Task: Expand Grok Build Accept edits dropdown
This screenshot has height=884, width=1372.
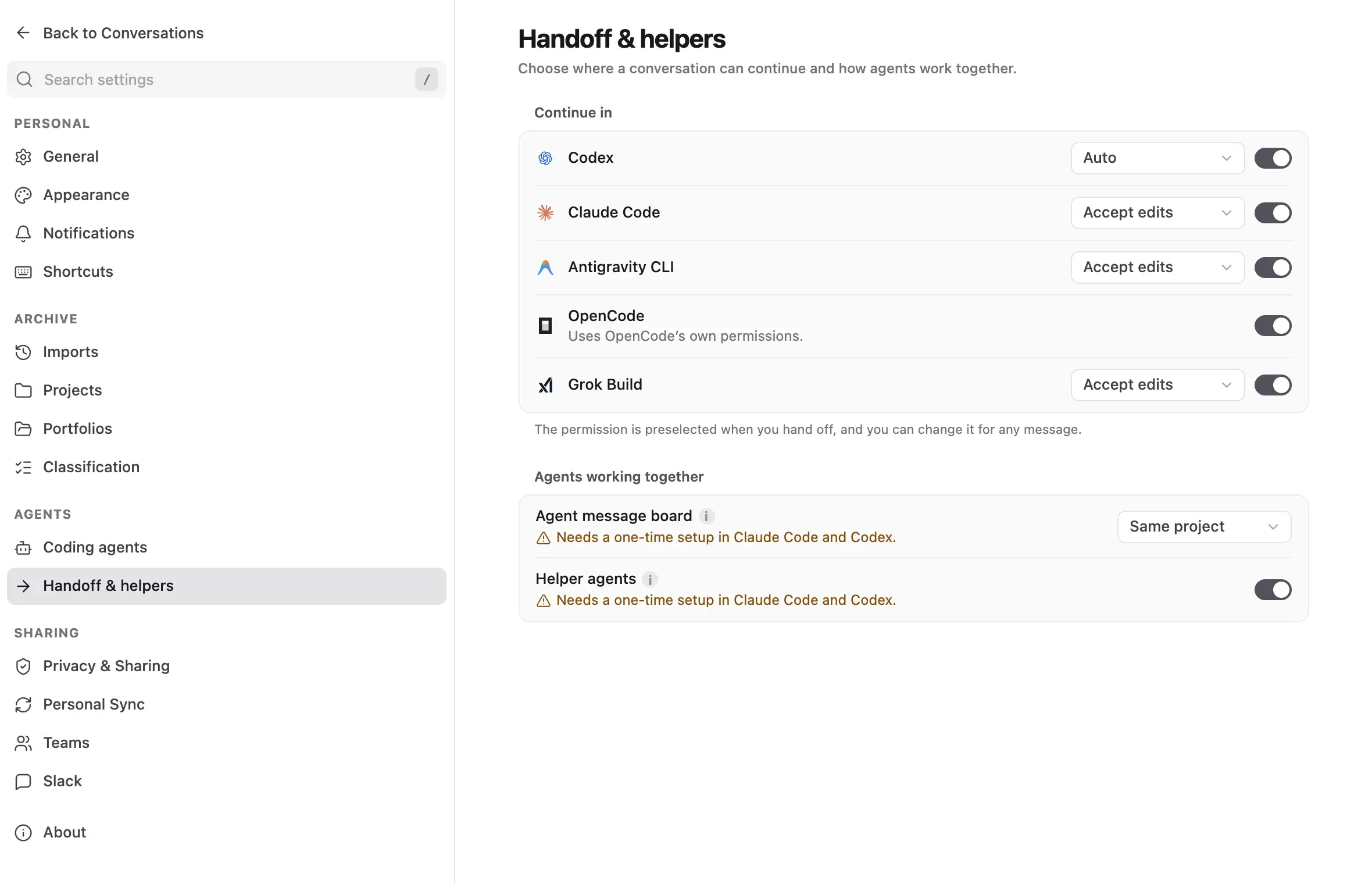Action: point(1157,385)
